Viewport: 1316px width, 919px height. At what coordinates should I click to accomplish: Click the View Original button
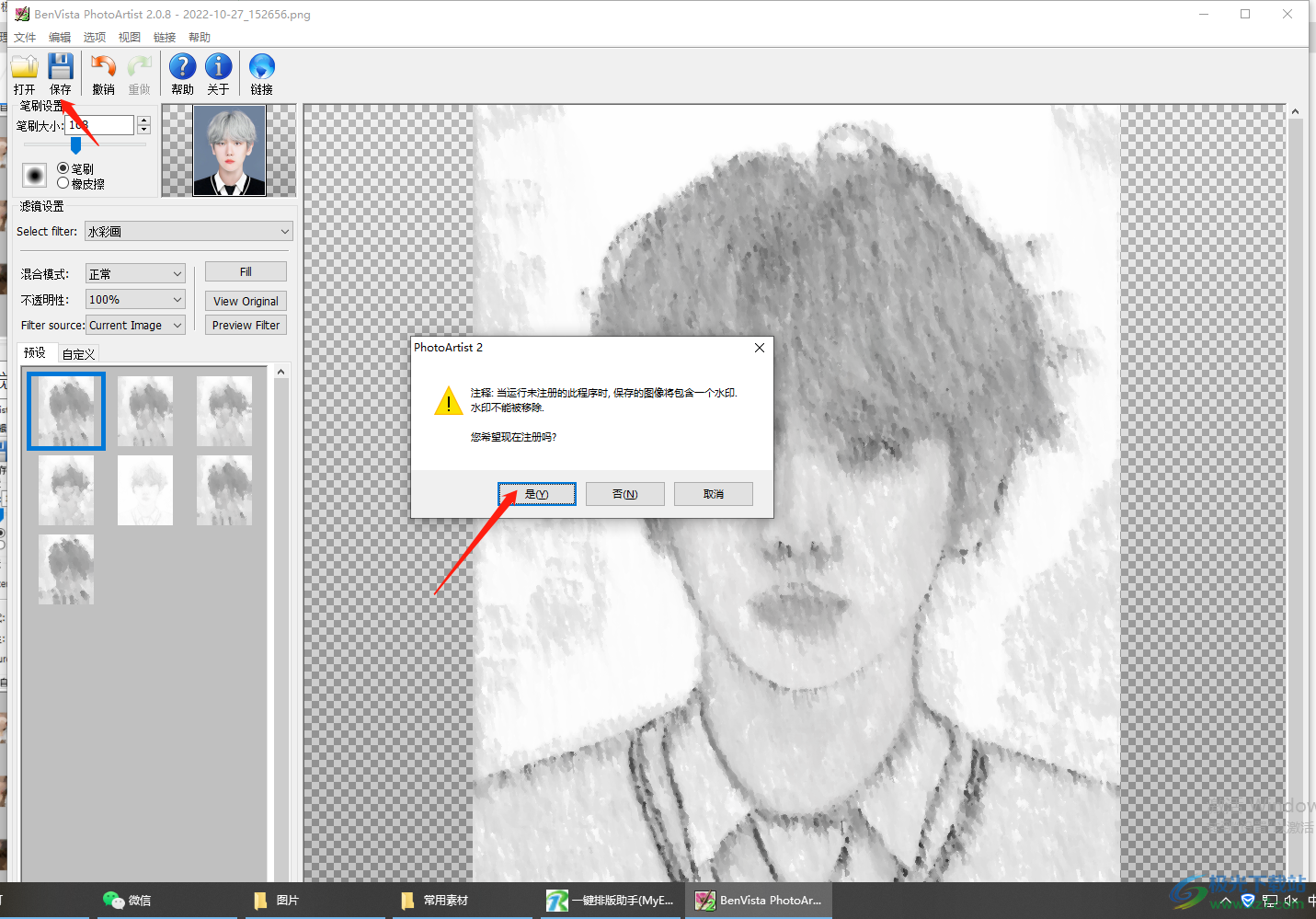pos(246,301)
